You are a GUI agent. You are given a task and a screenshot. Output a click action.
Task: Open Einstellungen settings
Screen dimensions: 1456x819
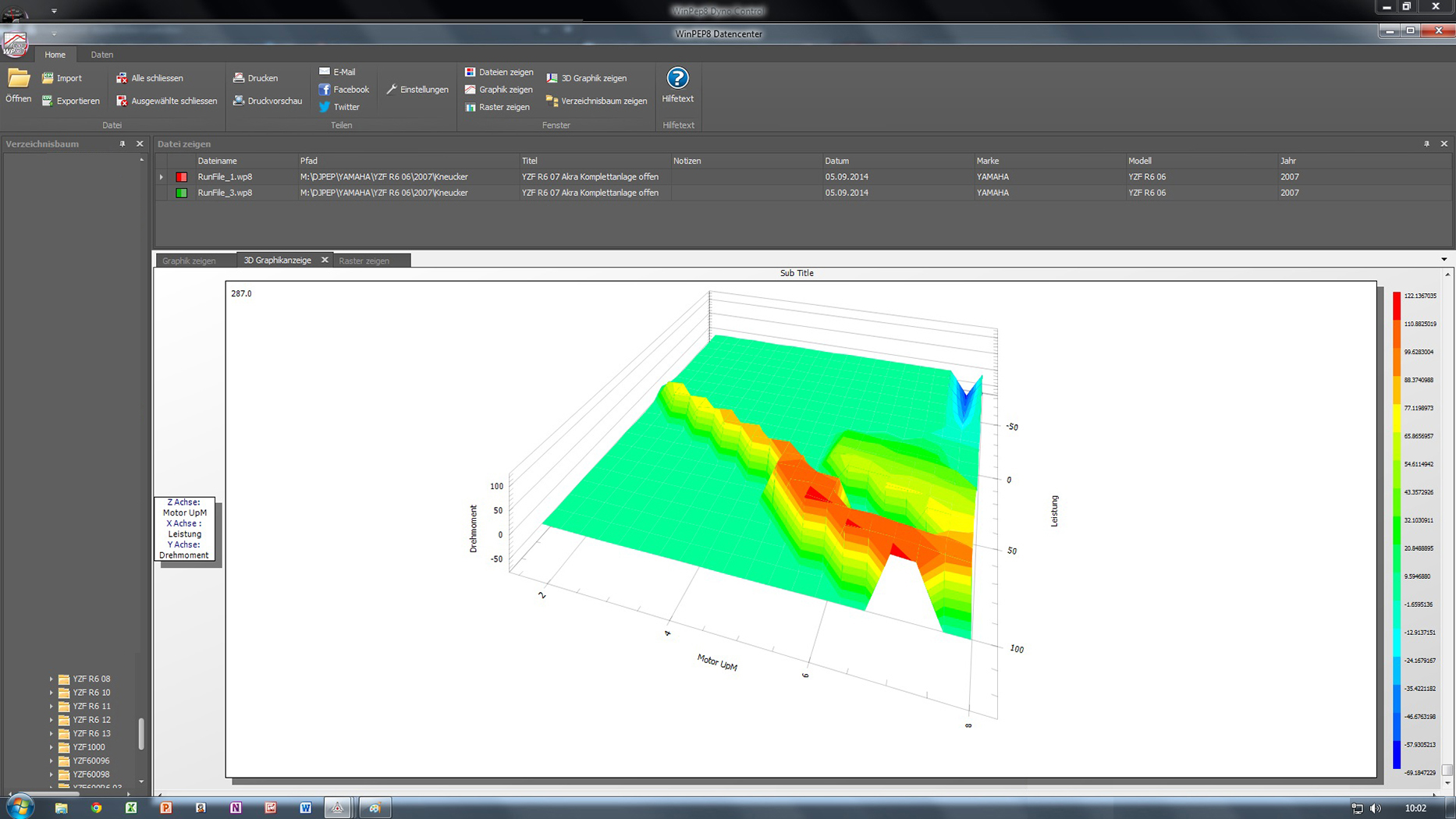coord(417,90)
